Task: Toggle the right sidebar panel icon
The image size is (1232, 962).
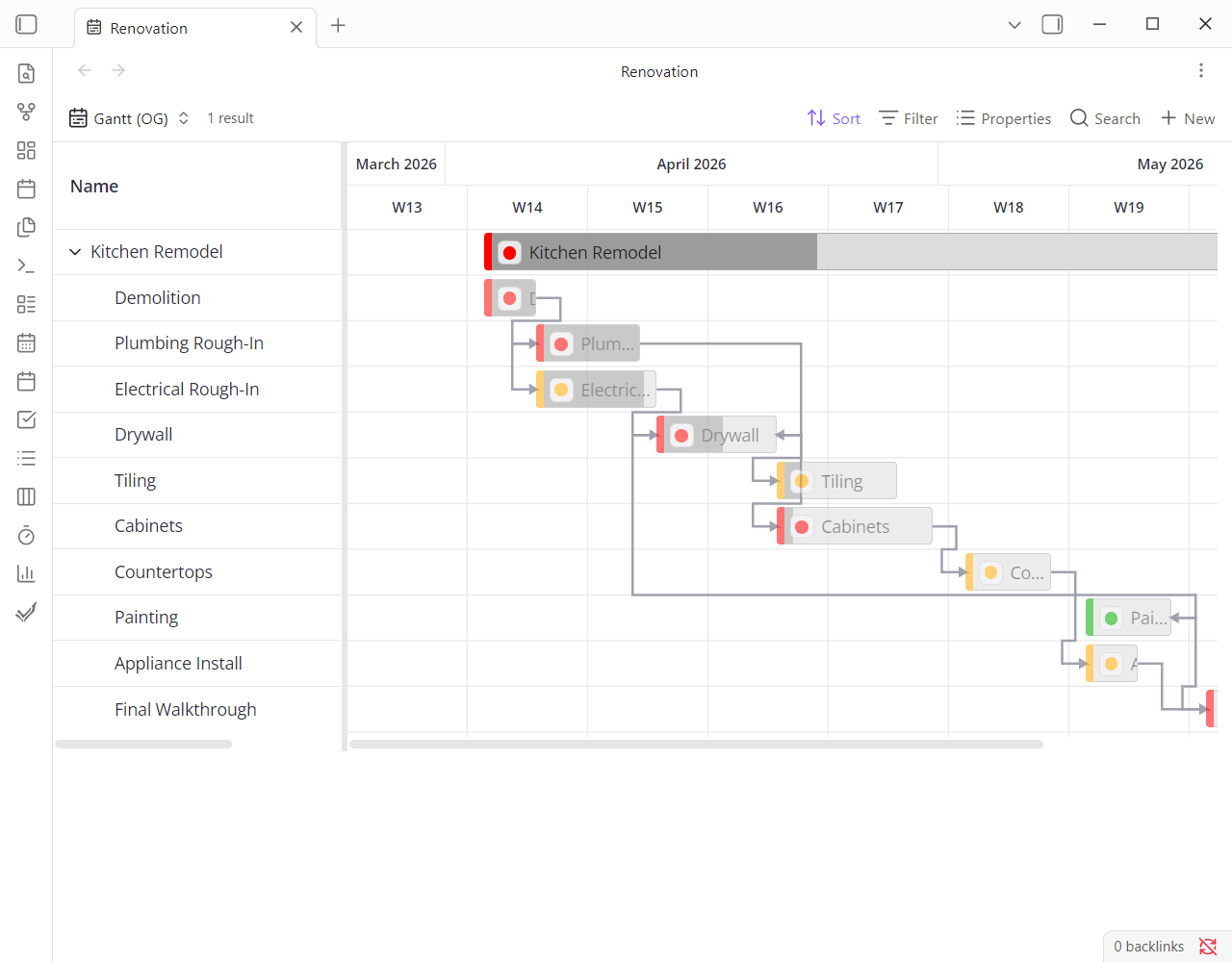Action: (1052, 24)
